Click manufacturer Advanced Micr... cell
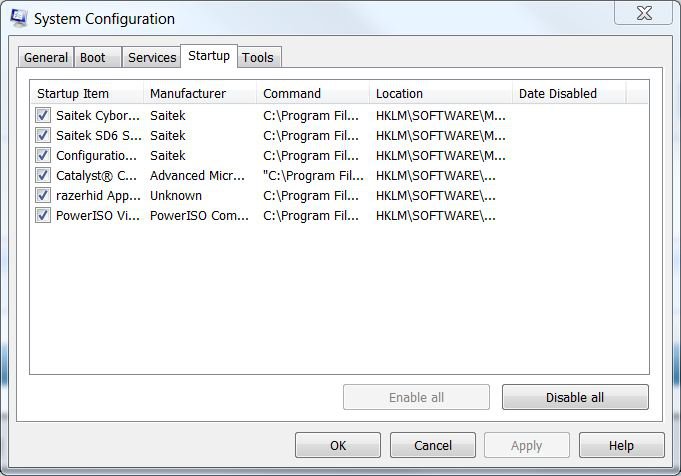The height and width of the screenshot is (476, 681). tap(197, 175)
